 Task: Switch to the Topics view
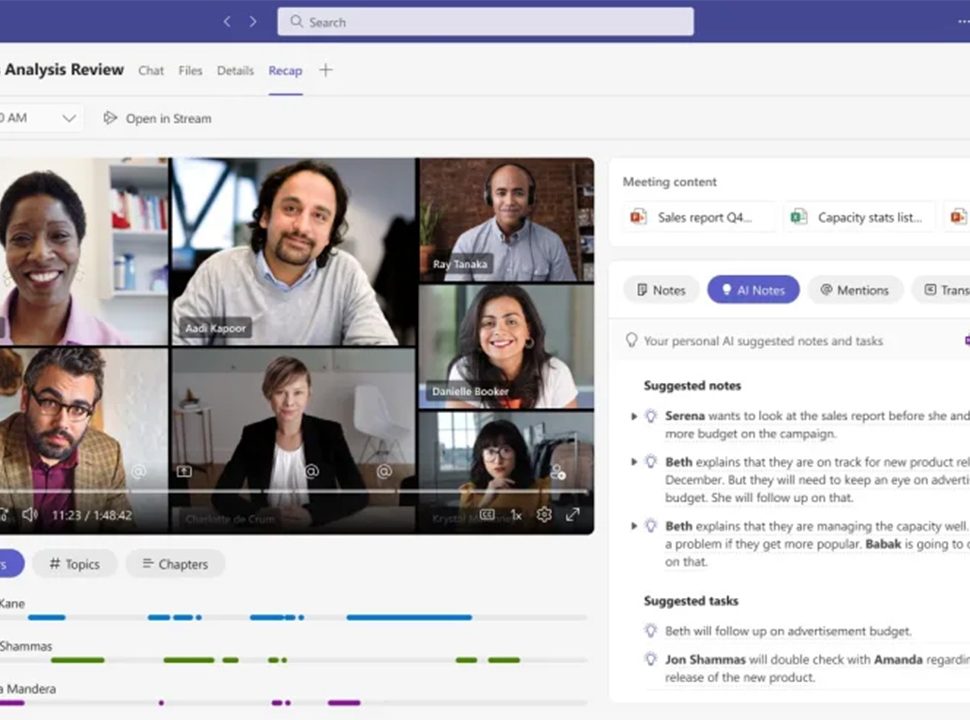coord(74,564)
